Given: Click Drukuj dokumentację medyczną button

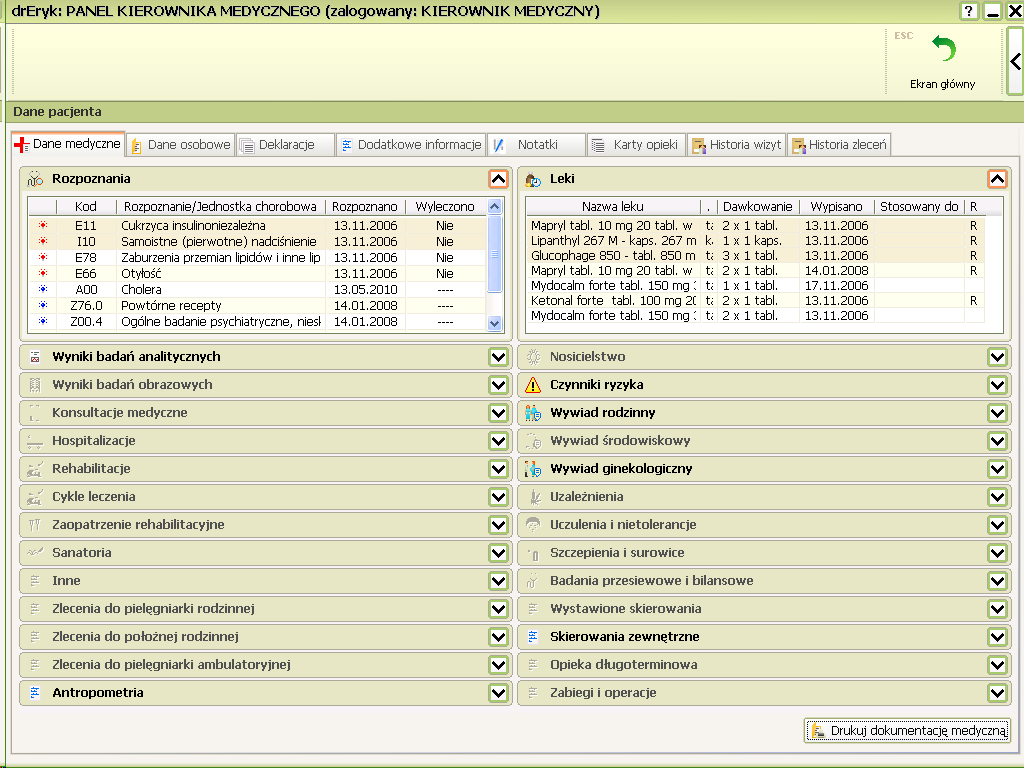Looking at the screenshot, I should coord(908,731).
